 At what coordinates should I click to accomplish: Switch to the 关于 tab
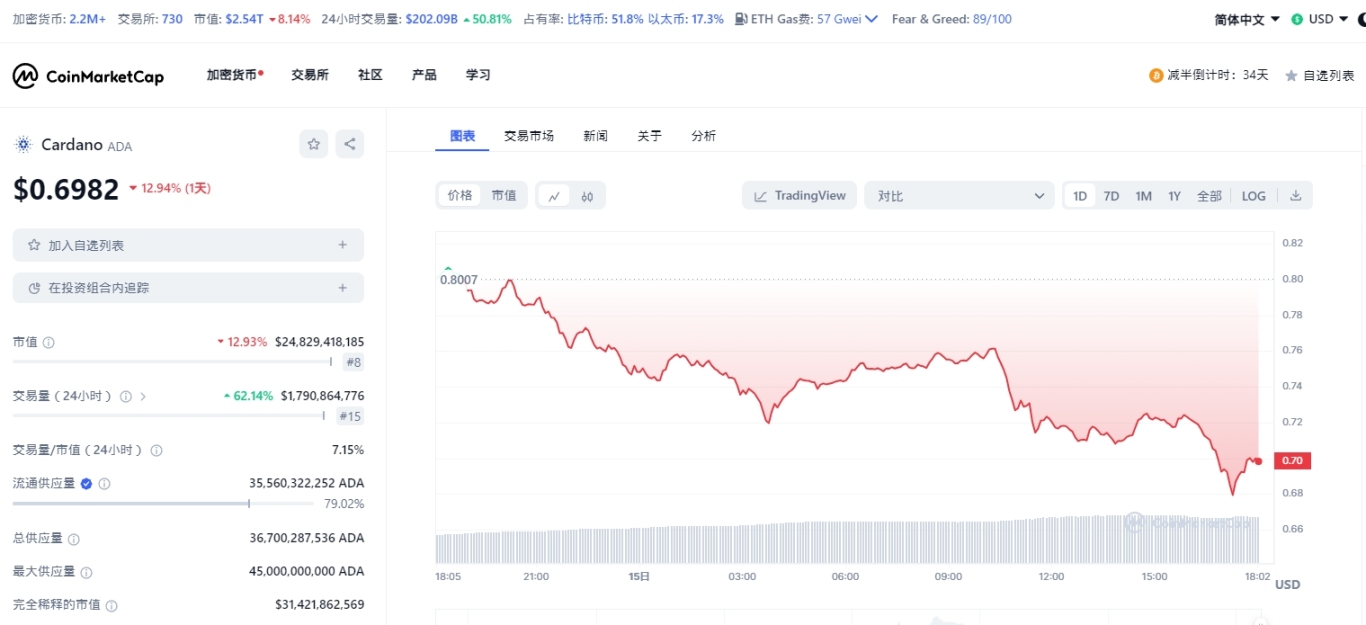tap(650, 136)
